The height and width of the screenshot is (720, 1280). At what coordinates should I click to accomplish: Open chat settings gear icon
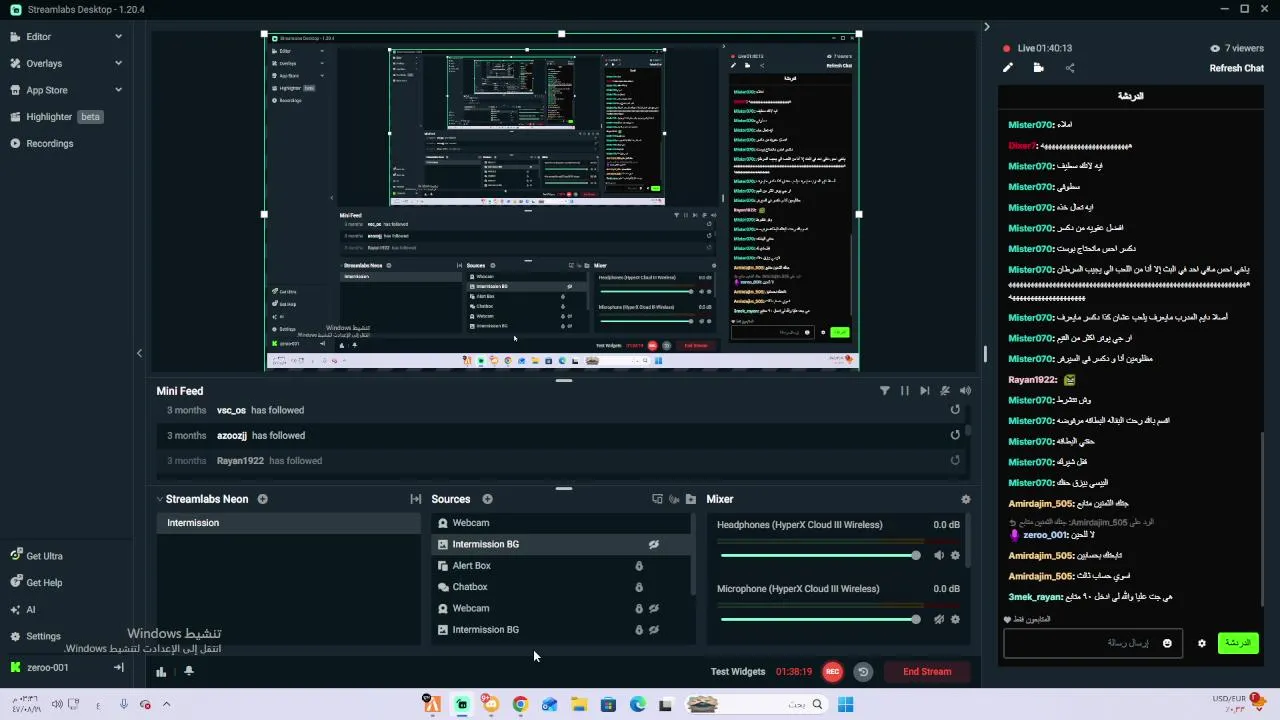coord(1202,643)
